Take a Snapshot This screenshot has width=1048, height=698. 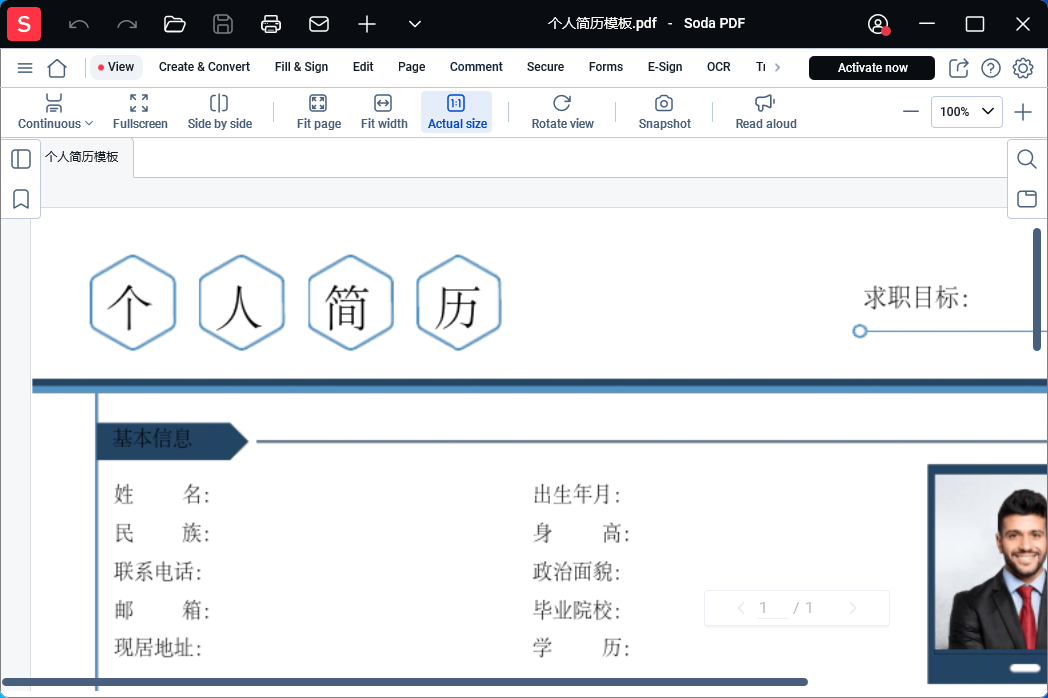coord(664,112)
